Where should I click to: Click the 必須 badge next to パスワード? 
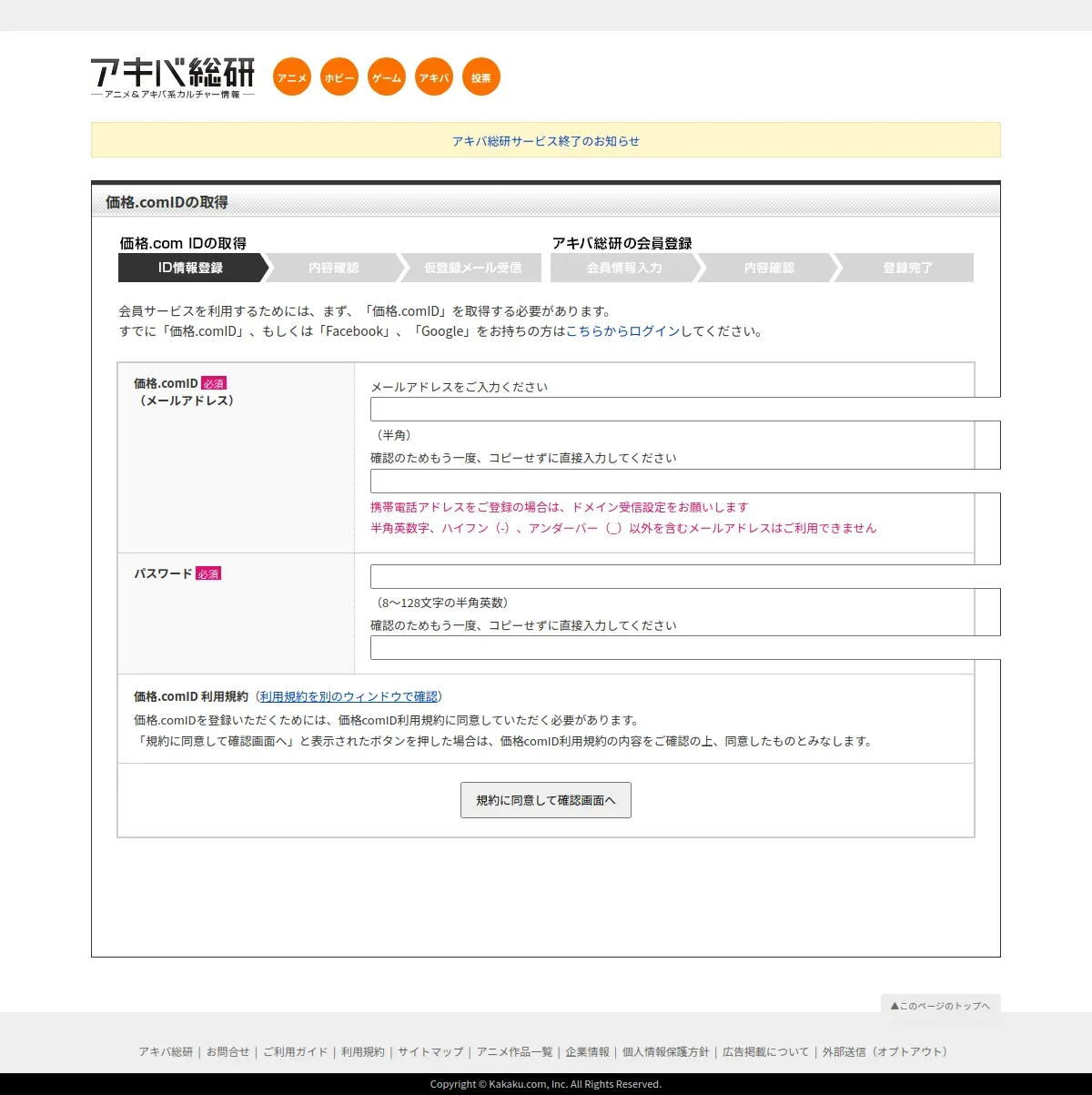point(208,573)
